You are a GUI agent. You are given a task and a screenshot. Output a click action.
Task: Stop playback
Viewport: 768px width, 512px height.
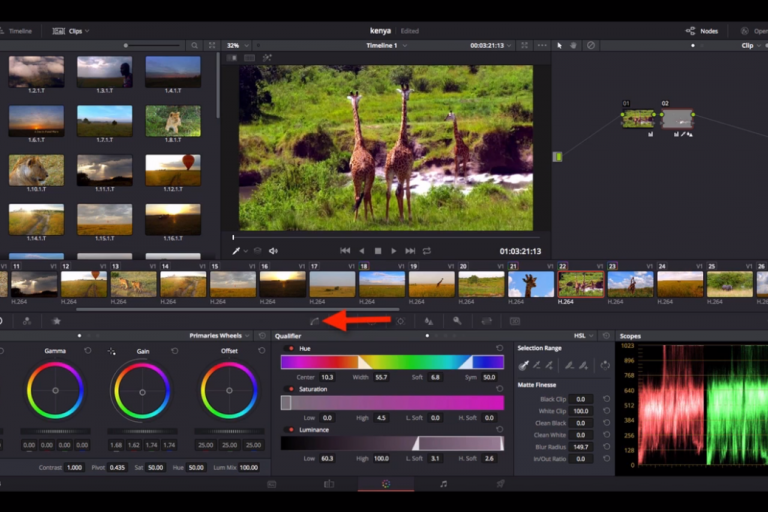pos(378,251)
